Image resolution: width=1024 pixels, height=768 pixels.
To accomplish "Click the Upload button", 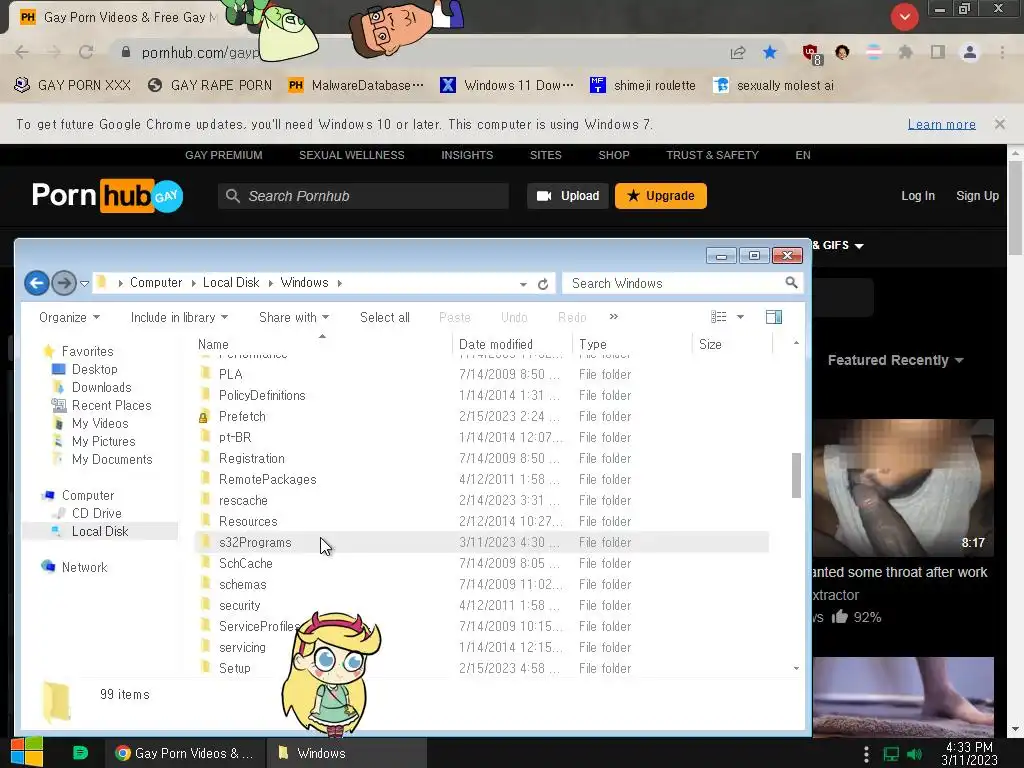I will pos(568,196).
